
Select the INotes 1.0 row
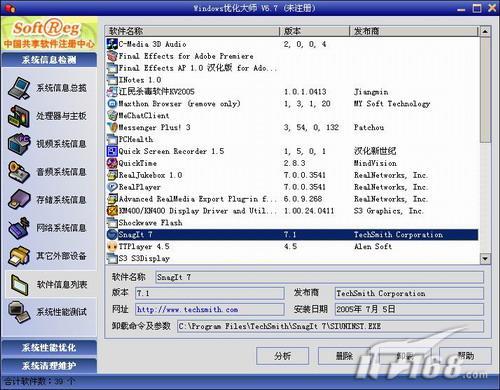(292, 80)
